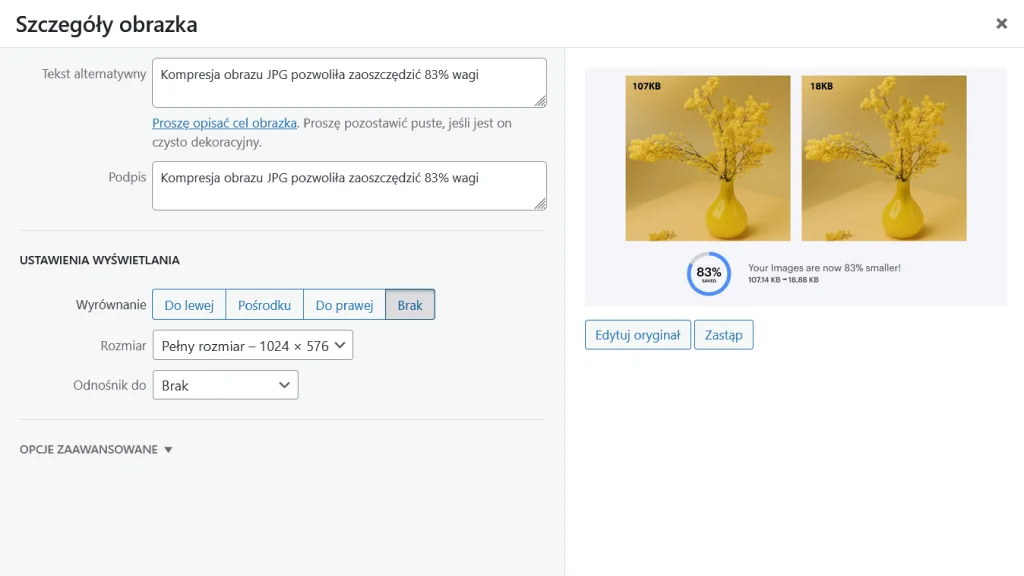Open the Odnośnik do dropdown
The width and height of the screenshot is (1024, 576).
[x=225, y=385]
